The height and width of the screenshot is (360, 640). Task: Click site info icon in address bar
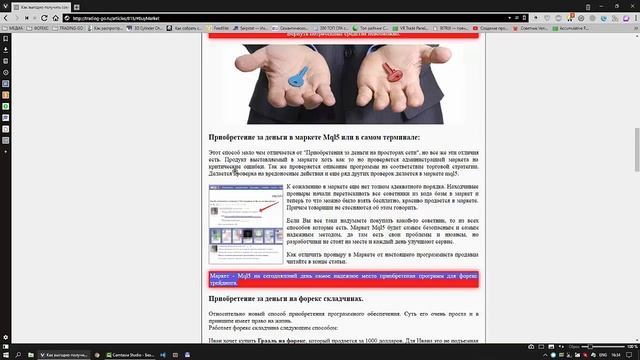[x=67, y=18]
